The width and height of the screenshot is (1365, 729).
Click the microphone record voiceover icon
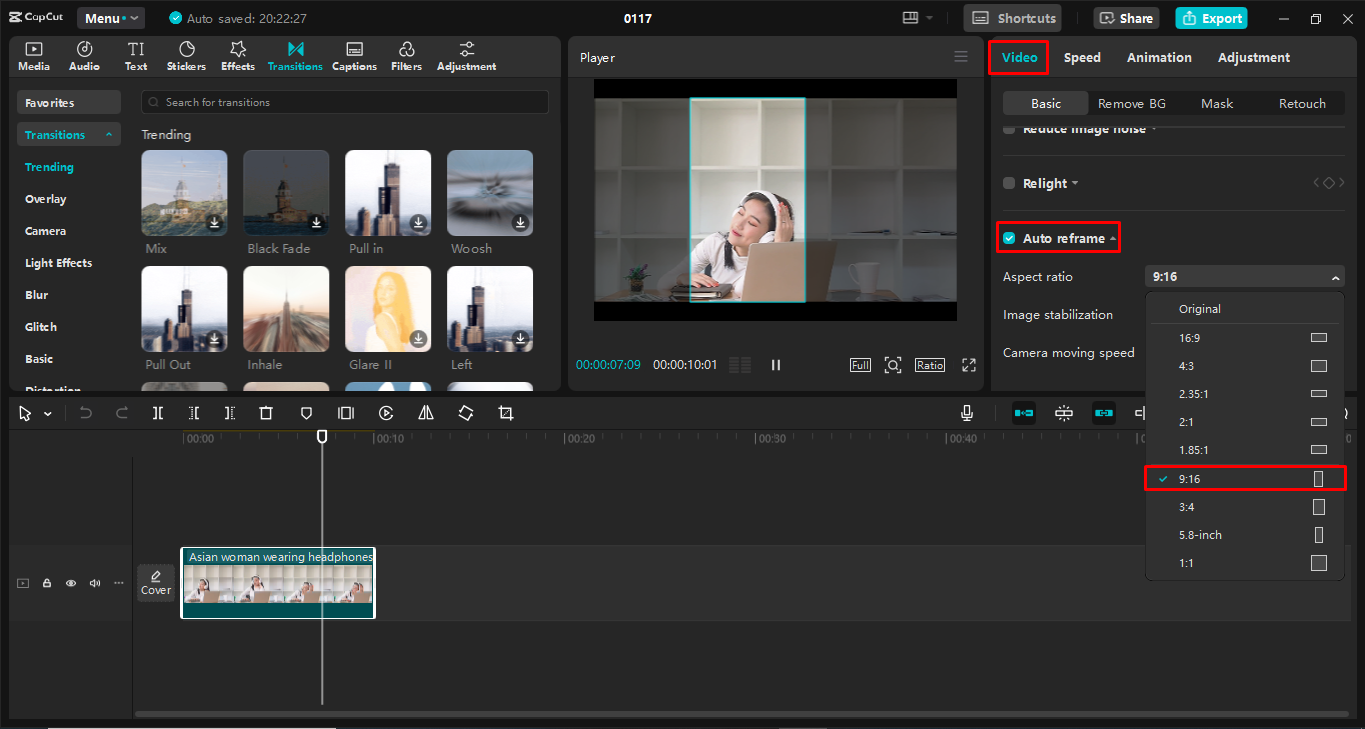967,413
